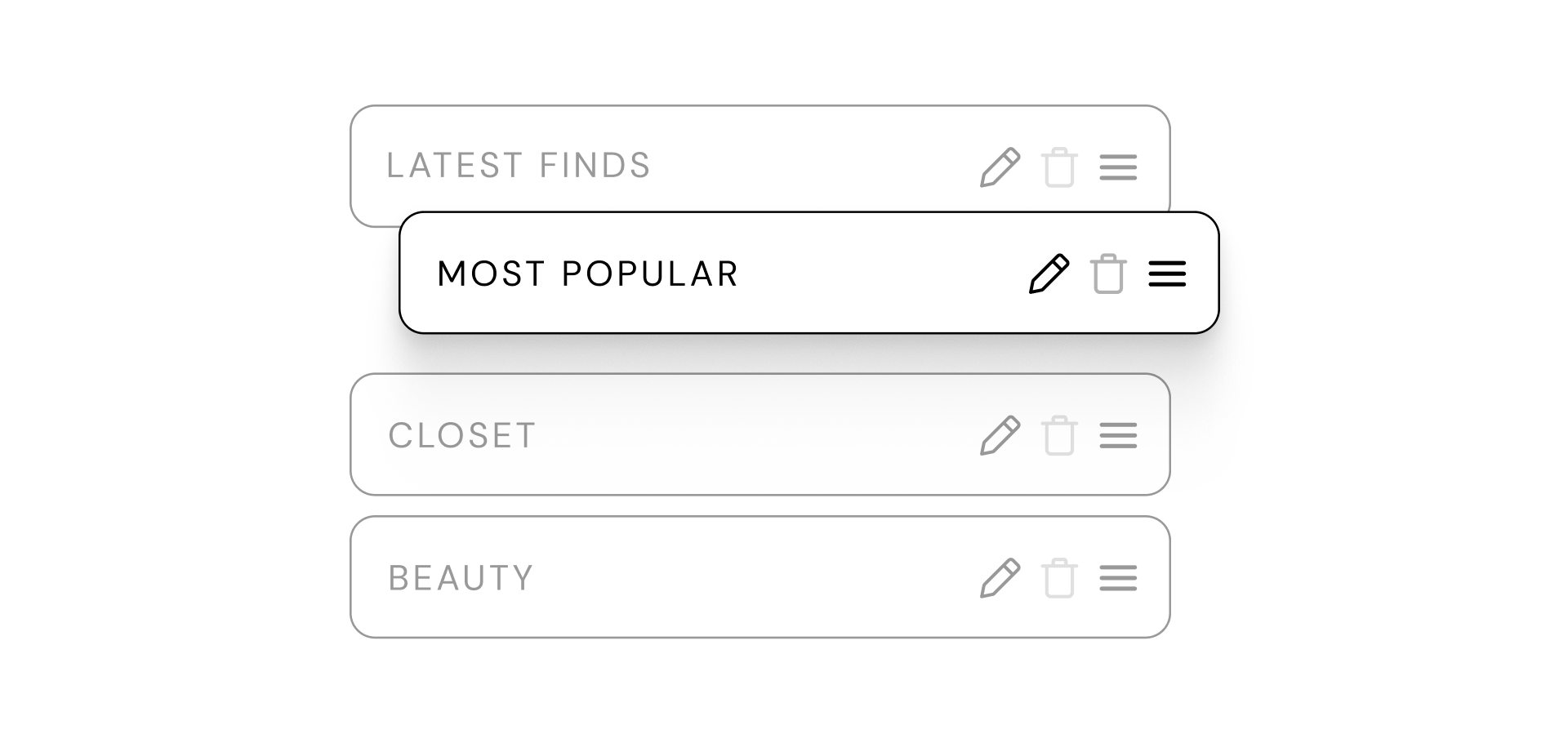Click the LATEST FINDS label text
The width and height of the screenshot is (1568, 743).
pyautogui.click(x=518, y=166)
